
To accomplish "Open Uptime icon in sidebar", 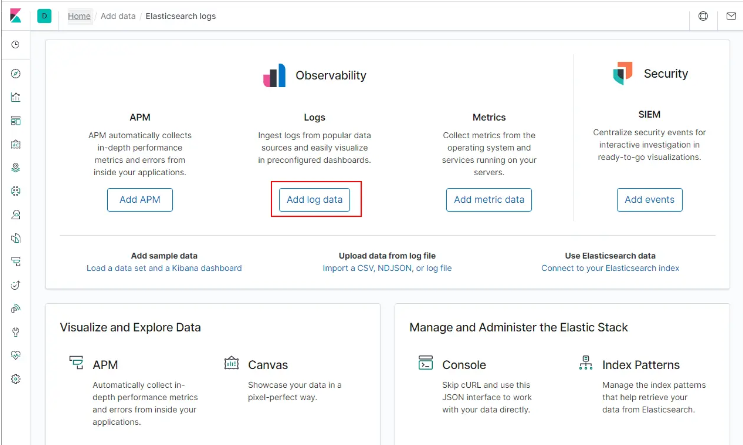I will coord(16,285).
